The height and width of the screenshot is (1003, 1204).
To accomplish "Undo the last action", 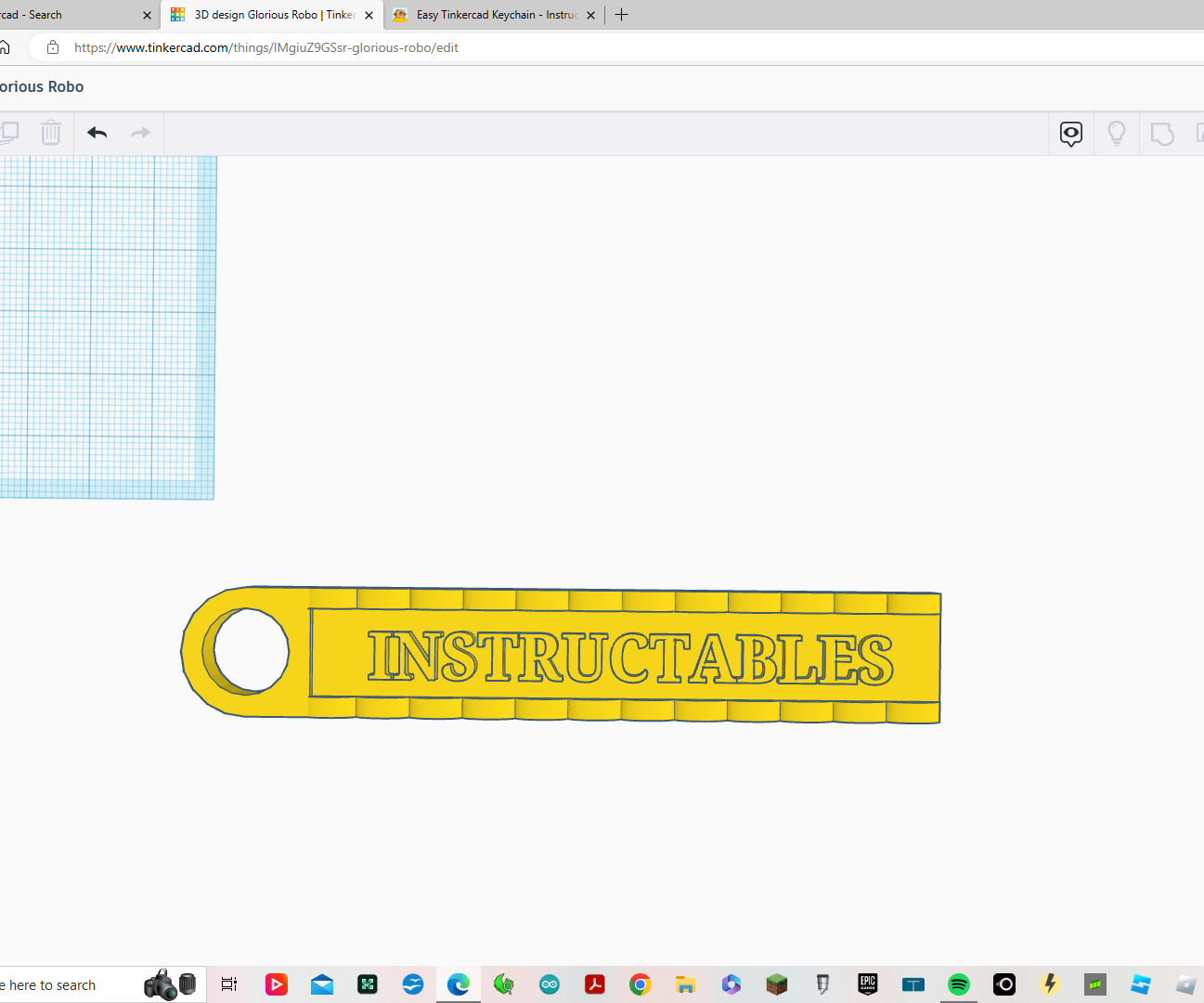I will pyautogui.click(x=96, y=133).
